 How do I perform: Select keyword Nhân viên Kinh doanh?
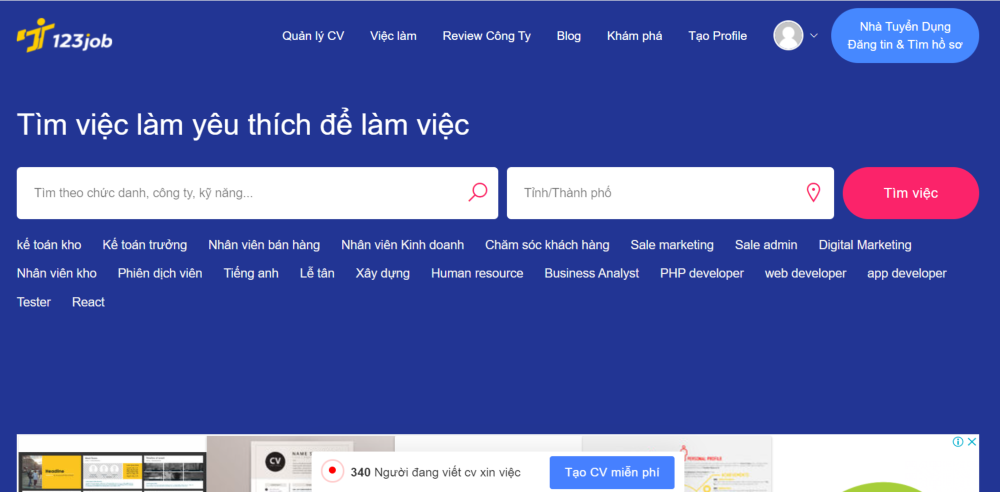402,245
